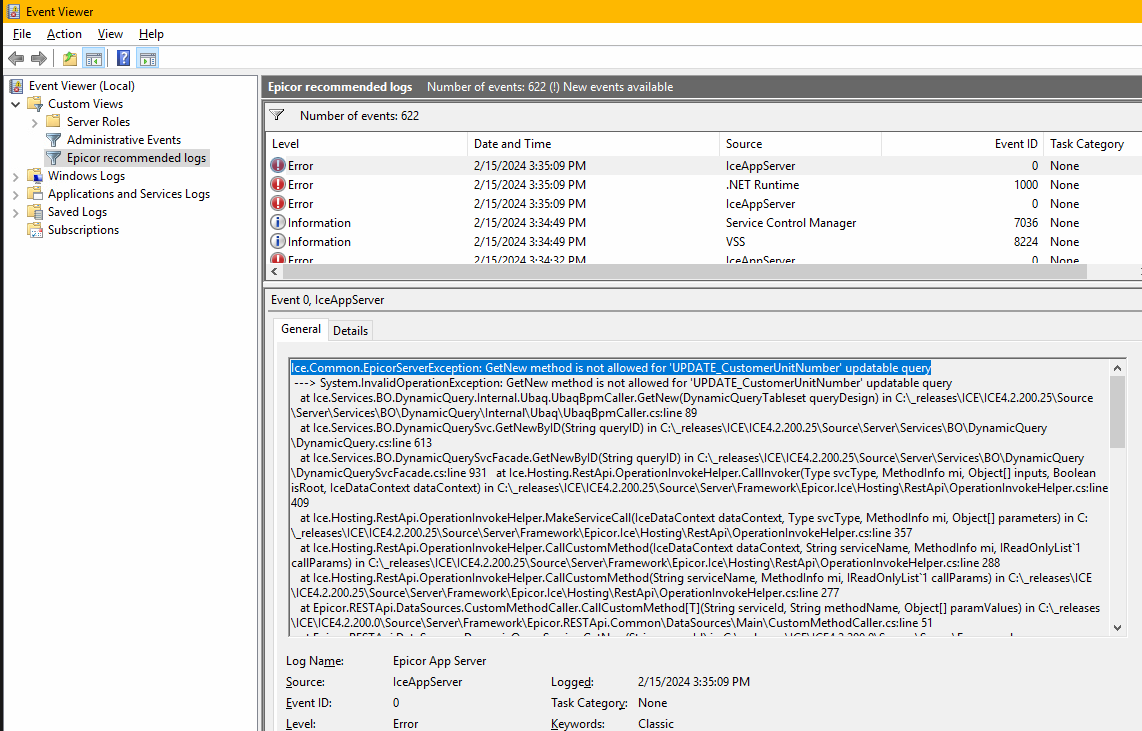
Task: Sort by the Task Category column header
Action: pyautogui.click(x=1092, y=144)
